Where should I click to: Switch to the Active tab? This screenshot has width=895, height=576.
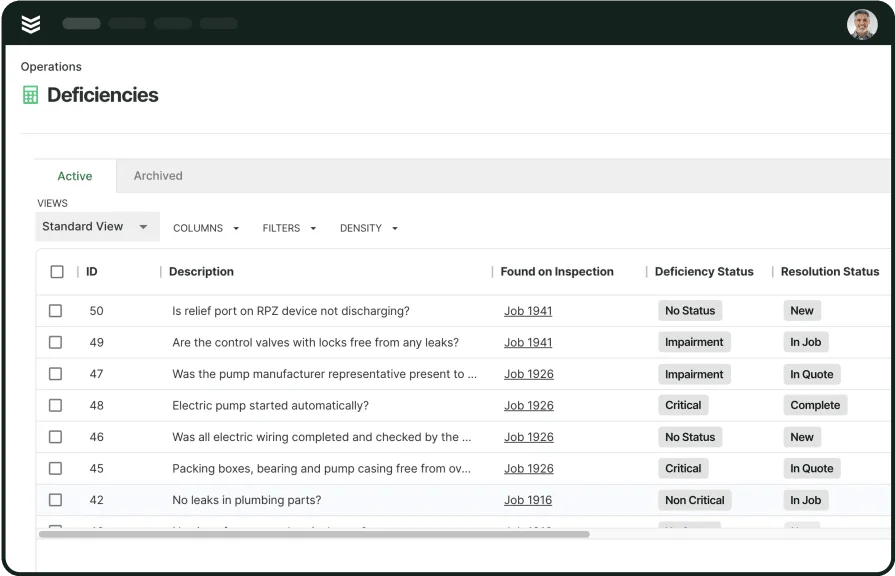click(75, 176)
